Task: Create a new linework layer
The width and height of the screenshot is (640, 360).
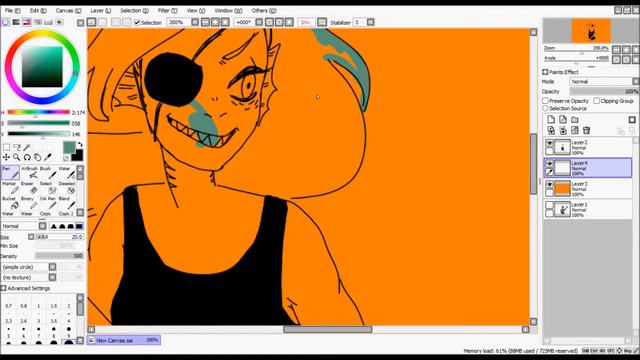Action: [x=563, y=119]
